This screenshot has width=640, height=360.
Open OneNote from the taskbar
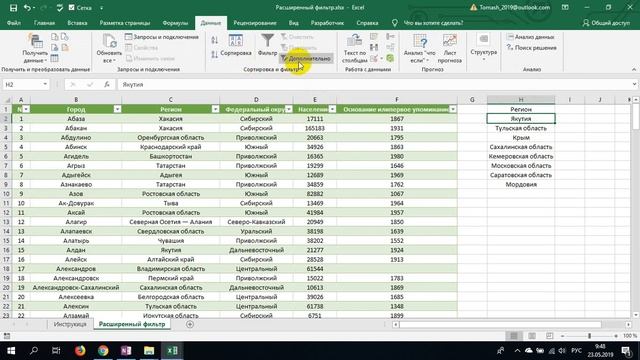126,351
